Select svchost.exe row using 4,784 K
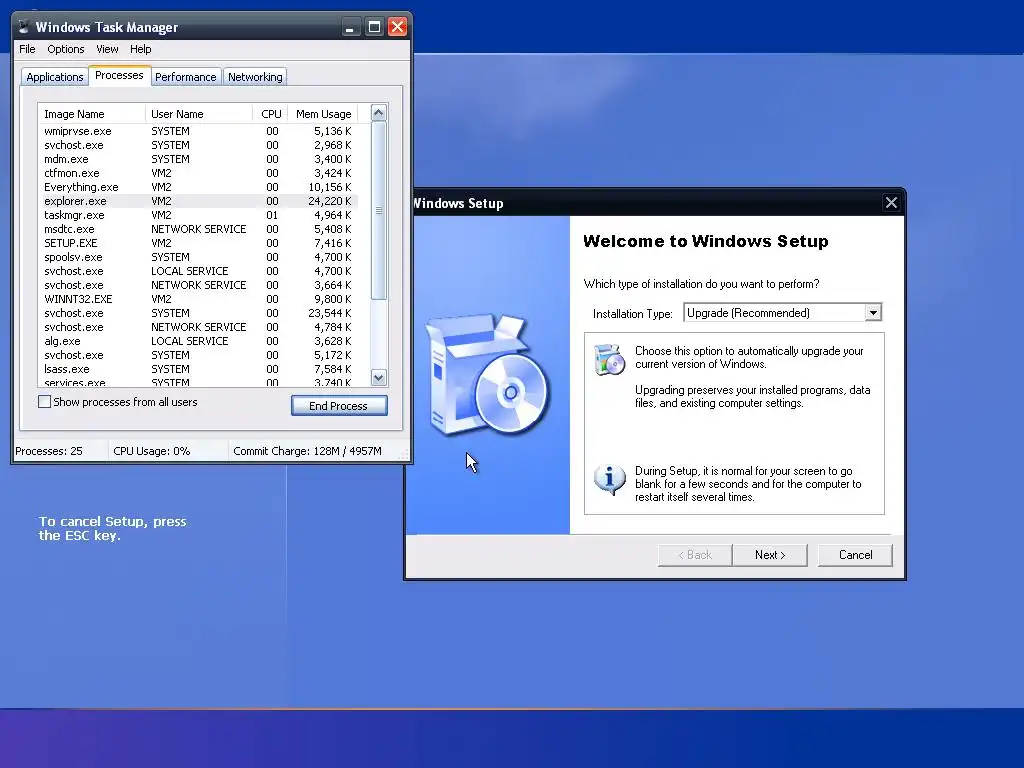 (x=198, y=327)
